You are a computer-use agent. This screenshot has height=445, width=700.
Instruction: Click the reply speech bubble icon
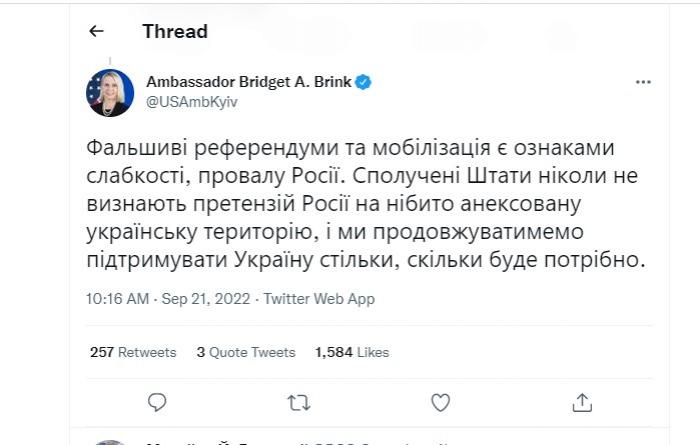(x=157, y=403)
